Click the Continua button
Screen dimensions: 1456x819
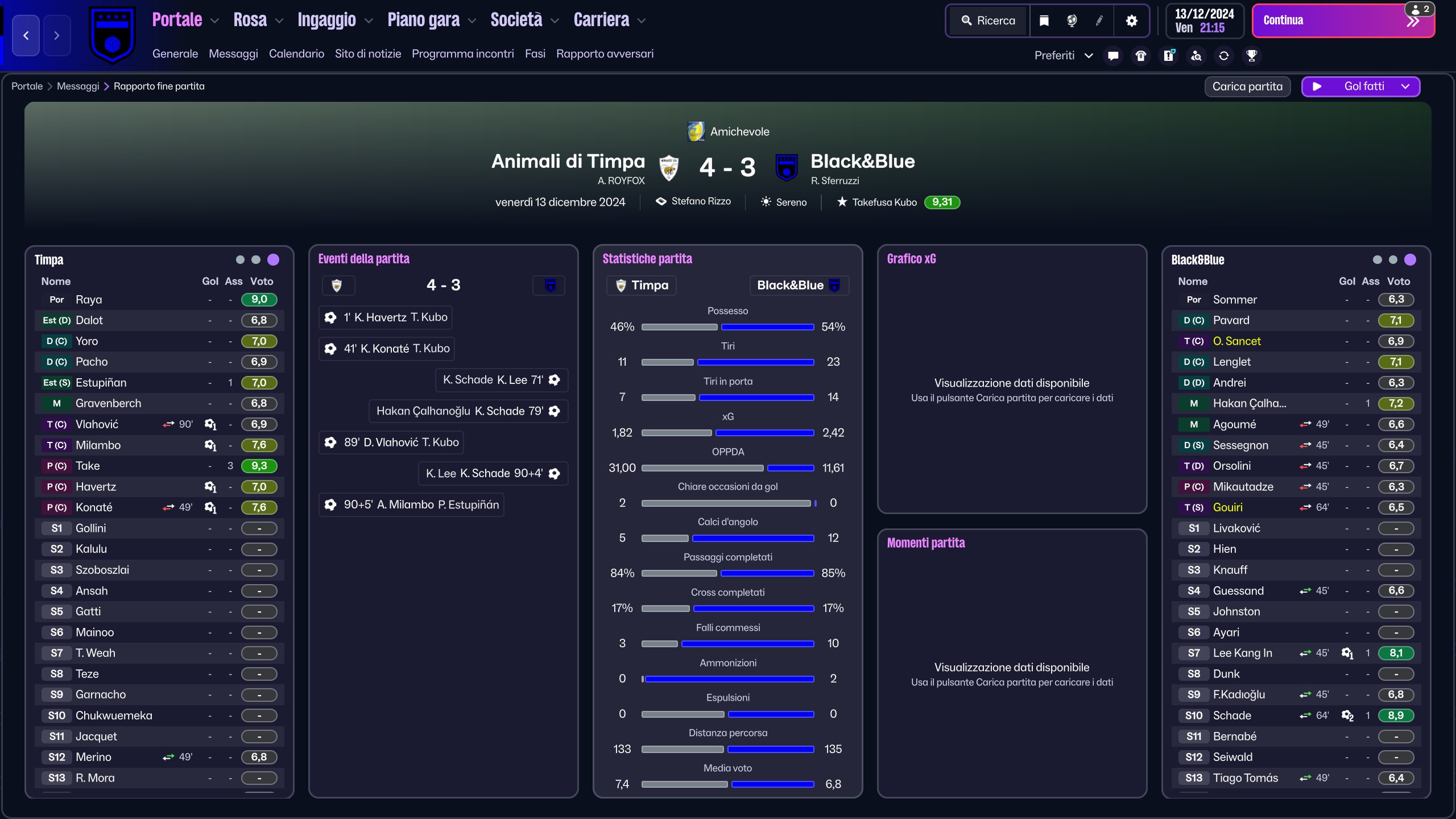1343,21
